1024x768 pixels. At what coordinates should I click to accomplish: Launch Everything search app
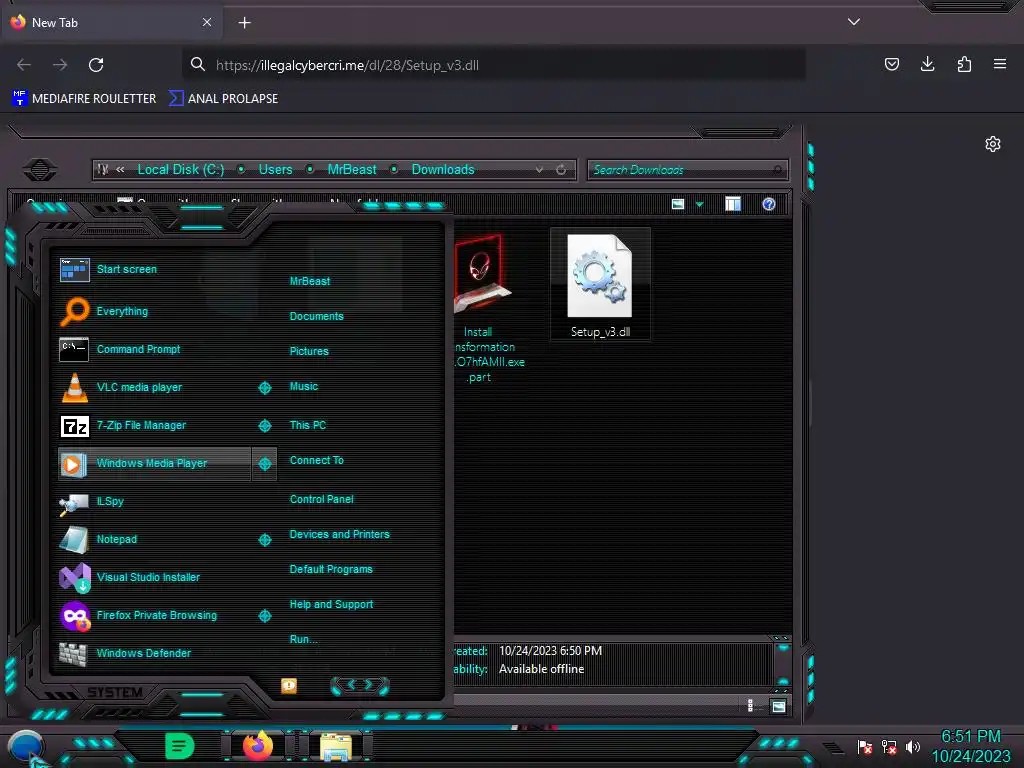click(122, 311)
